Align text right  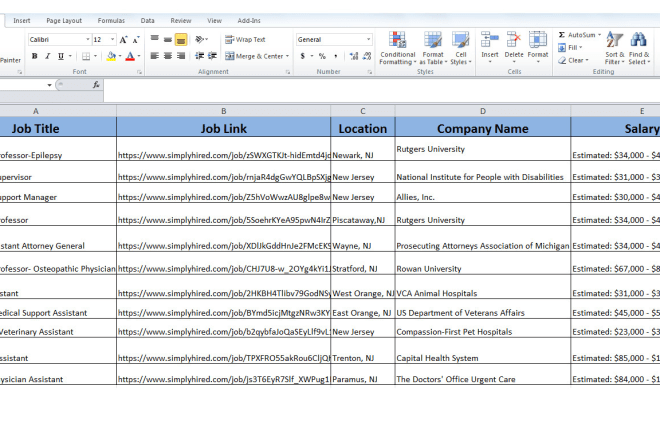coord(181,56)
